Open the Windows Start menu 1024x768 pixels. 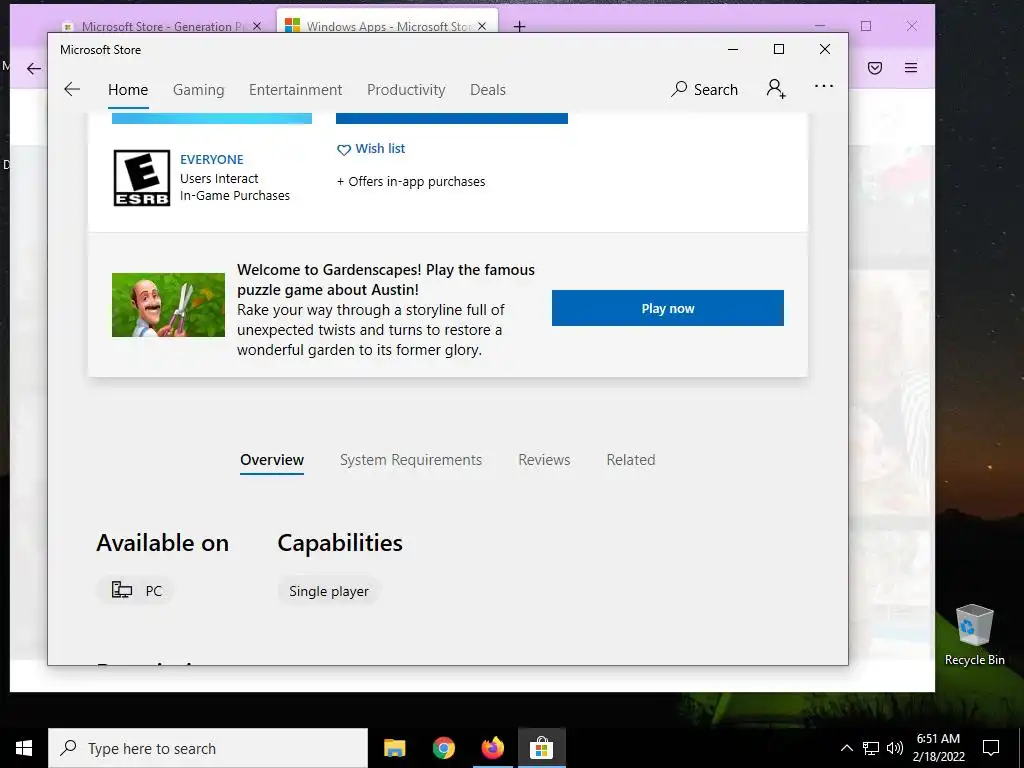click(24, 748)
